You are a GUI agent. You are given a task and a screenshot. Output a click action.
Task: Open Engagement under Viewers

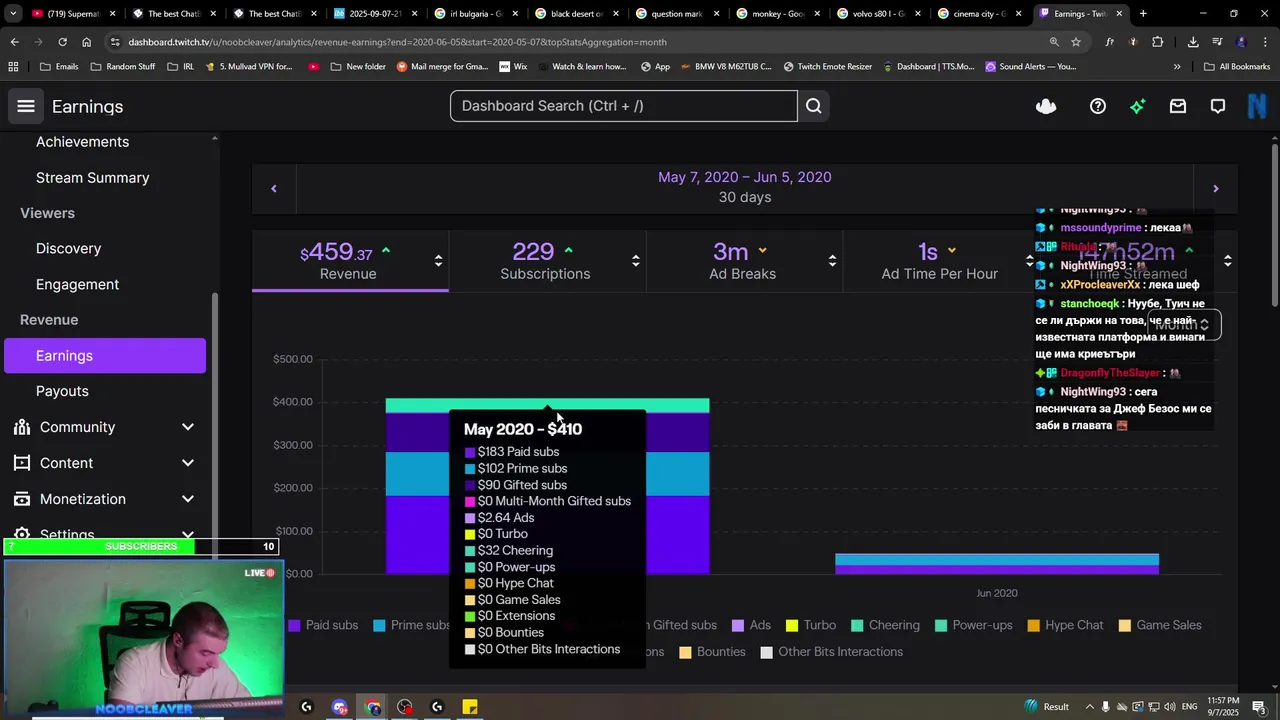(x=77, y=285)
